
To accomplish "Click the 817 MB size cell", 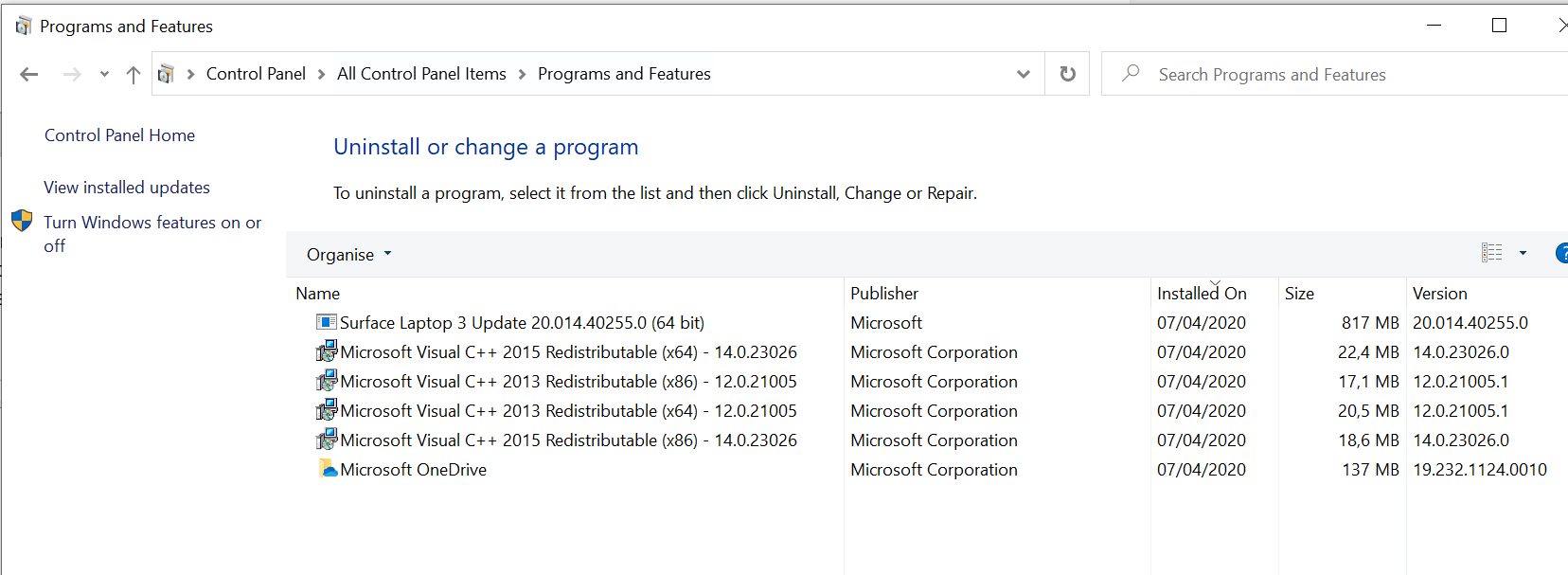I will pos(1370,323).
